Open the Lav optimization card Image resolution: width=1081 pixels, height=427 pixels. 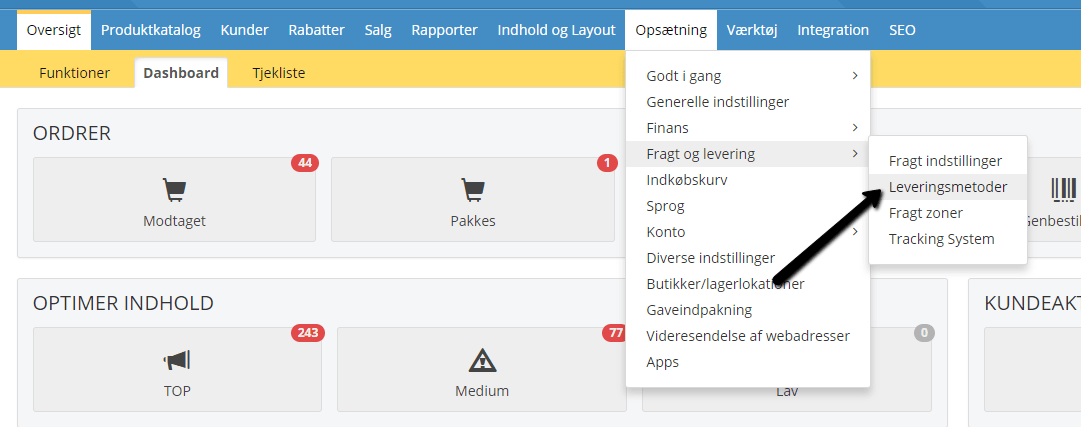tap(787, 369)
